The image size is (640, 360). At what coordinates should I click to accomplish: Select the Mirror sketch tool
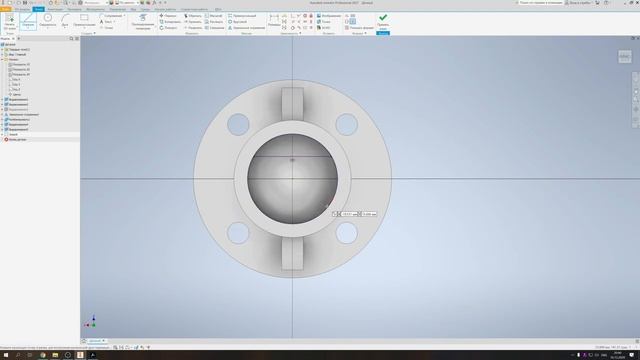tap(247, 28)
